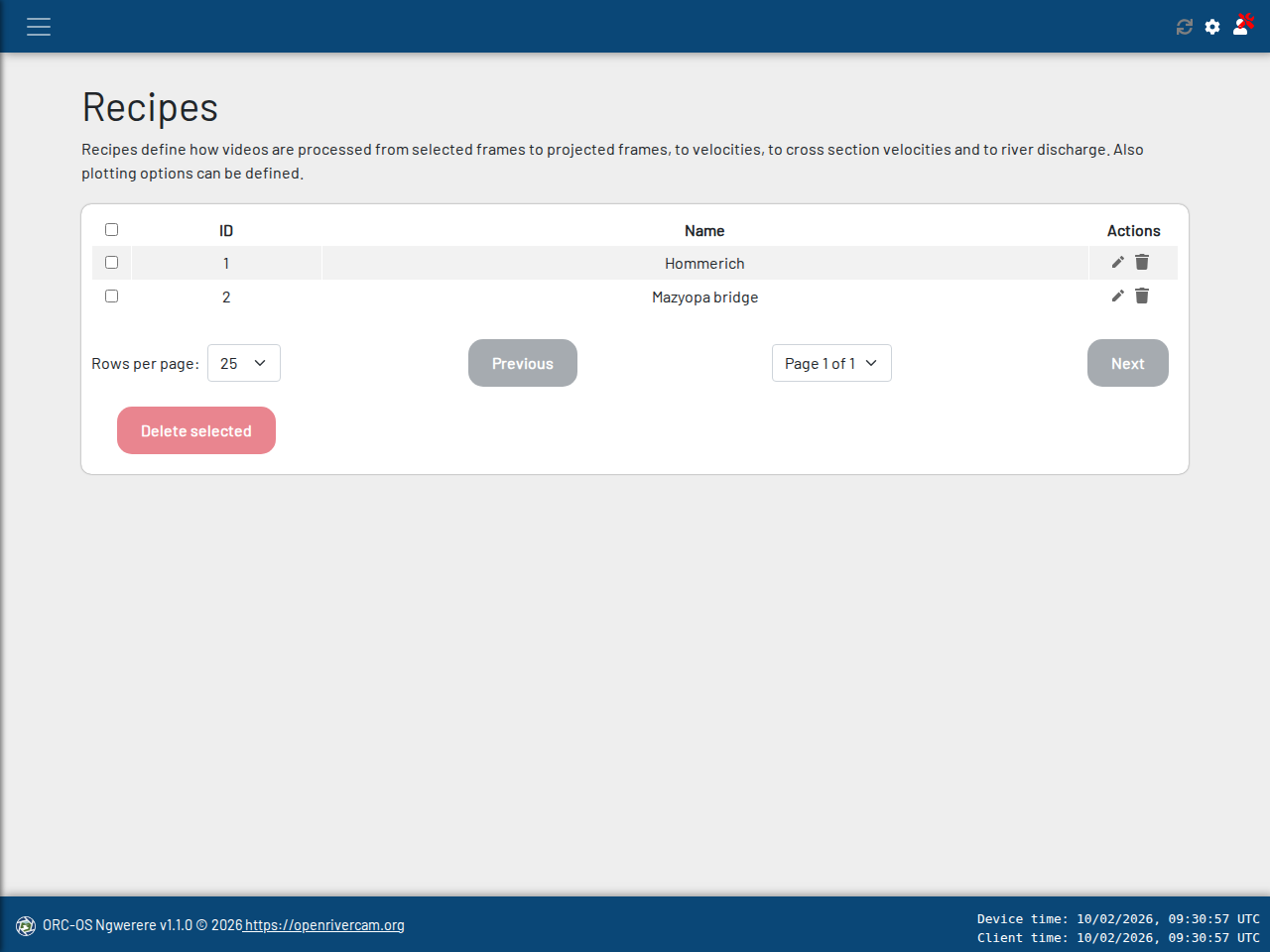The height and width of the screenshot is (952, 1270).
Task: Click ID cell 2 in the table
Action: [x=226, y=297]
